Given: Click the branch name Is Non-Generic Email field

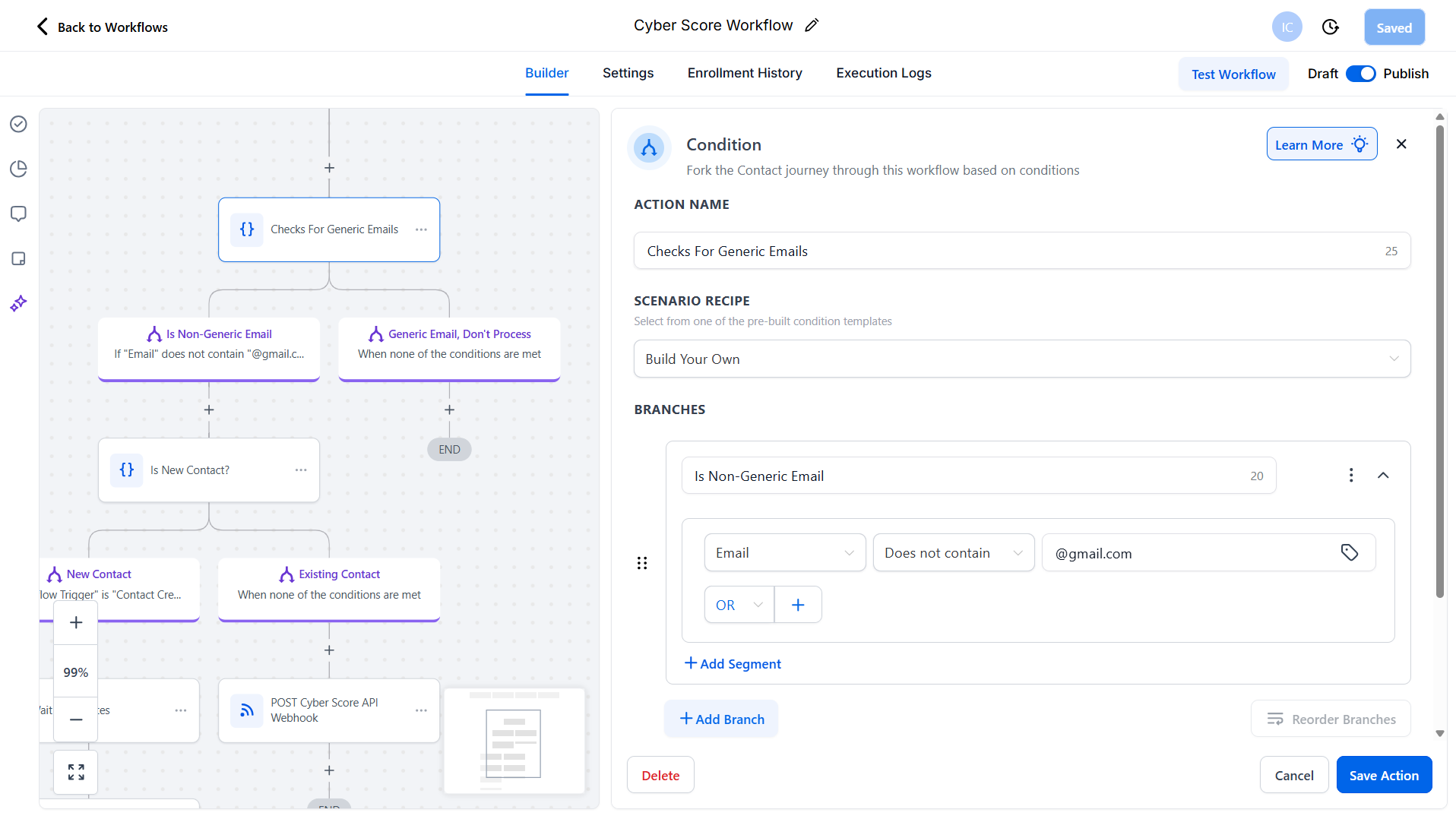Looking at the screenshot, I should click(x=979, y=476).
